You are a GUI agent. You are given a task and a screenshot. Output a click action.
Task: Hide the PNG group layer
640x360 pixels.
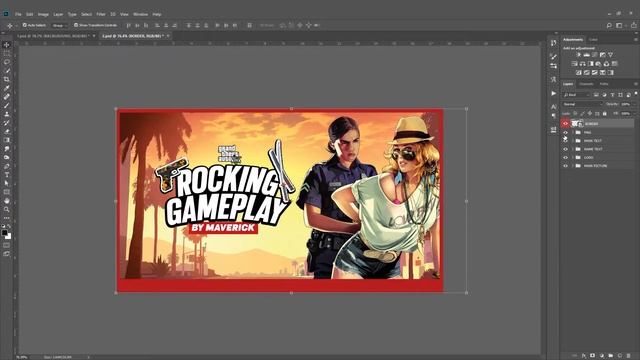(x=565, y=132)
